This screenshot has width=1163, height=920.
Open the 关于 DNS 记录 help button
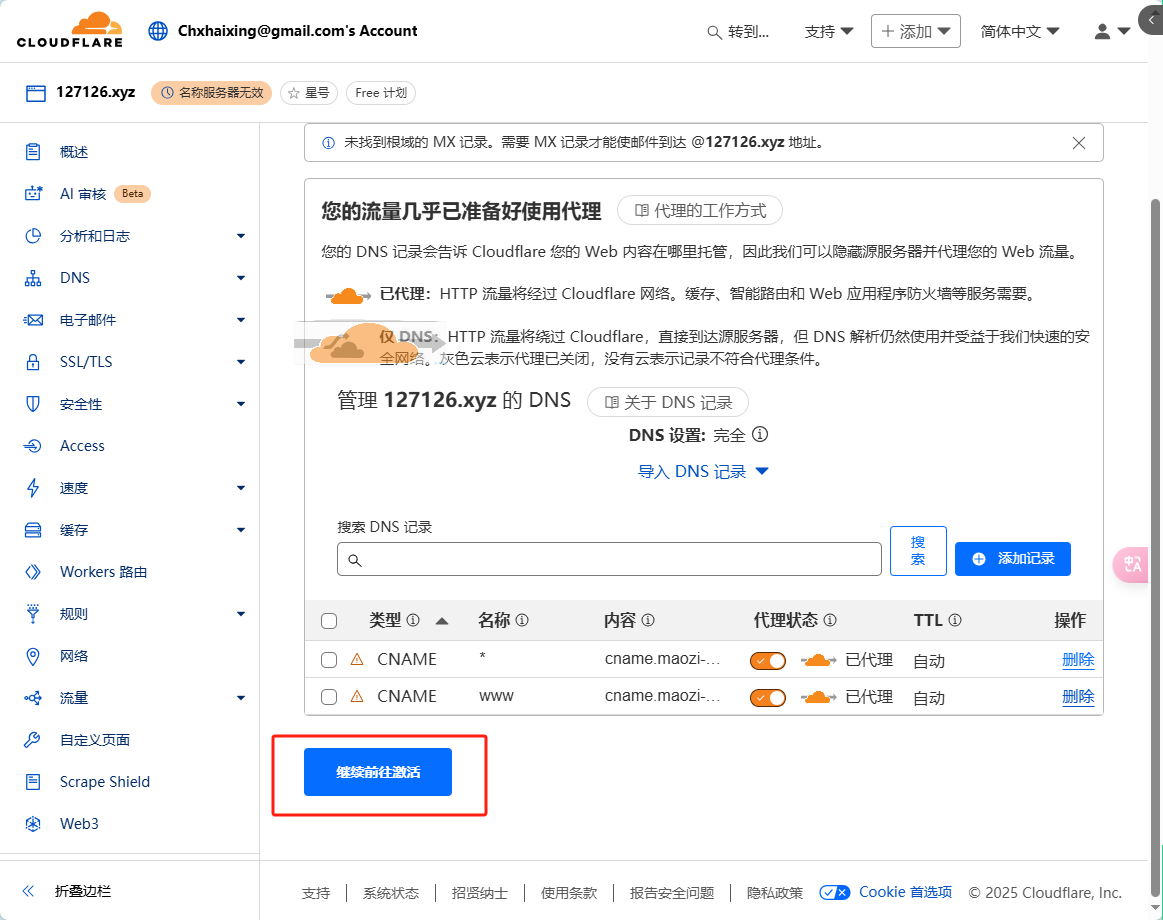[x=668, y=402]
